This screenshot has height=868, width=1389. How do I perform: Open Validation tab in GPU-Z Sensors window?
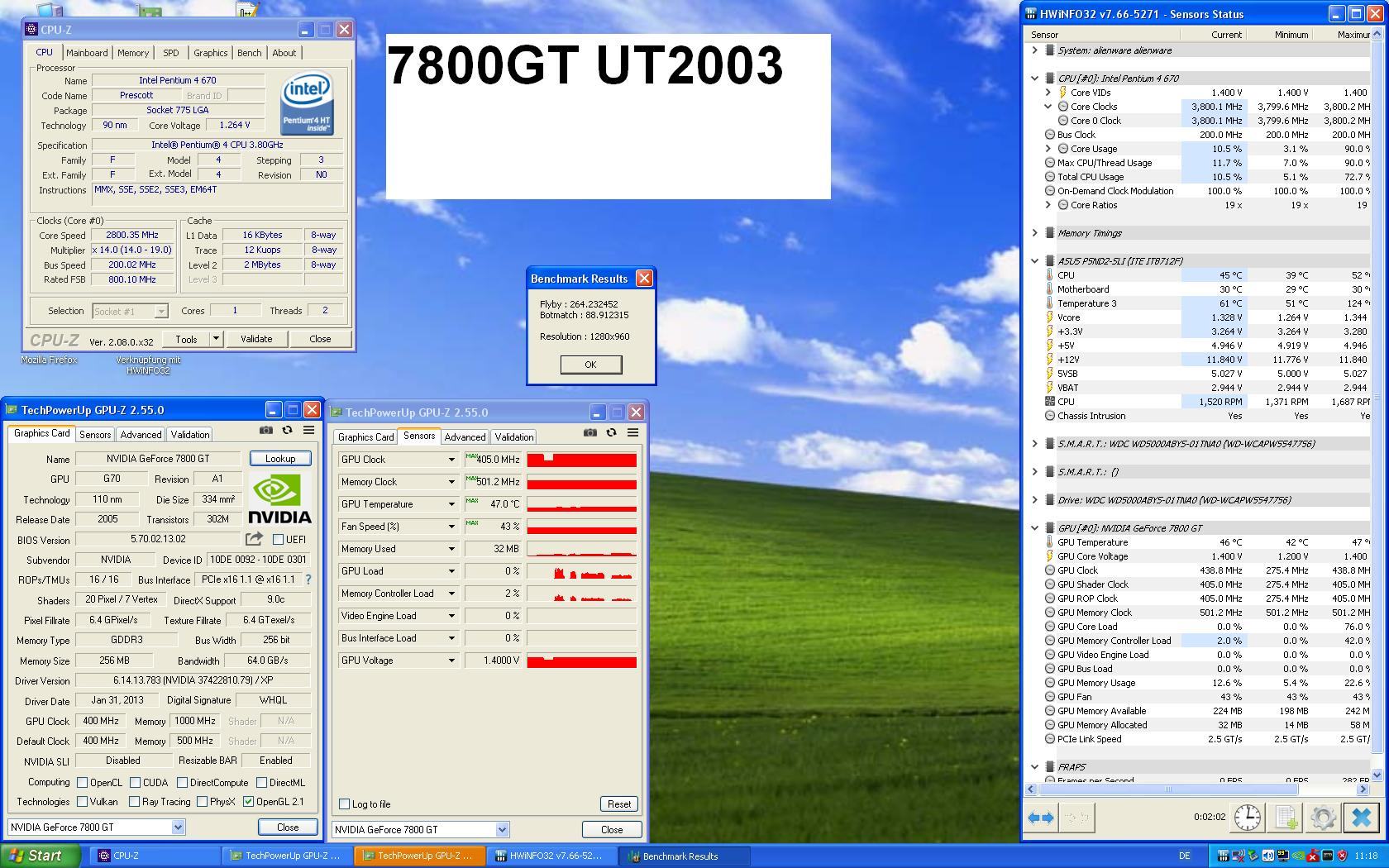point(514,437)
